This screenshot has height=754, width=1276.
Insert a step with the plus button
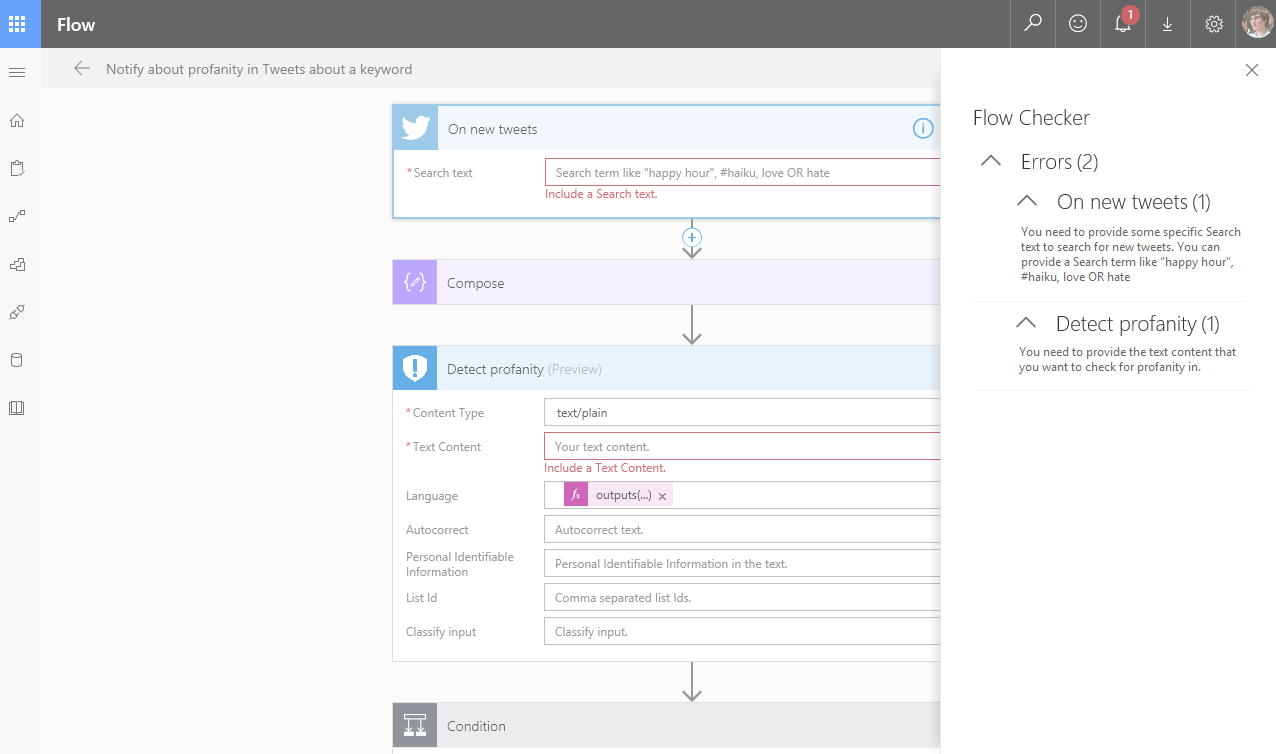tap(691, 237)
